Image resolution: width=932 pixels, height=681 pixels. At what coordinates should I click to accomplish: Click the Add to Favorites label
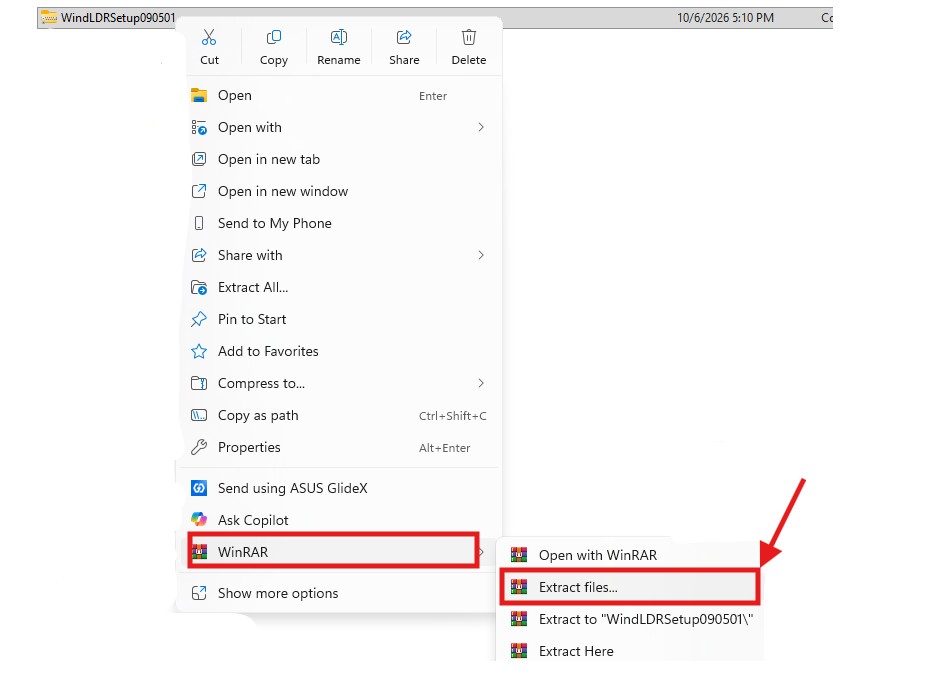[x=268, y=351]
